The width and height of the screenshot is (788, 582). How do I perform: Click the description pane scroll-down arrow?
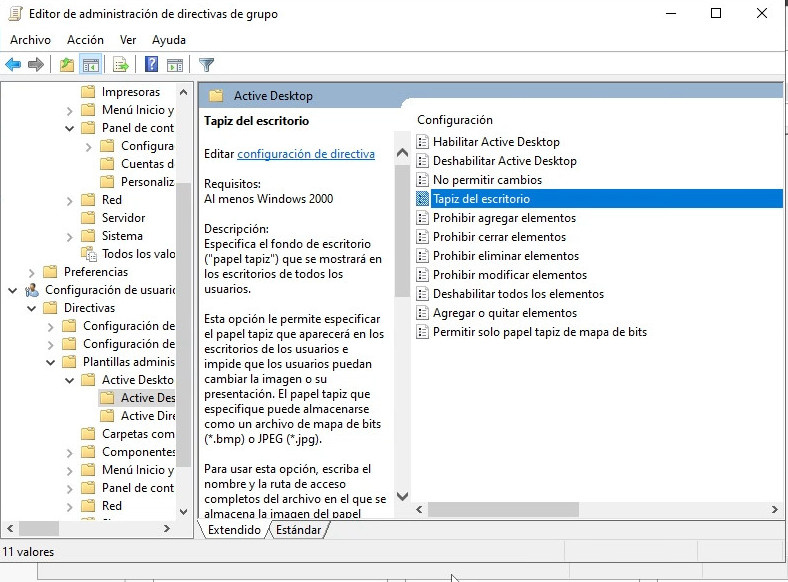click(402, 496)
